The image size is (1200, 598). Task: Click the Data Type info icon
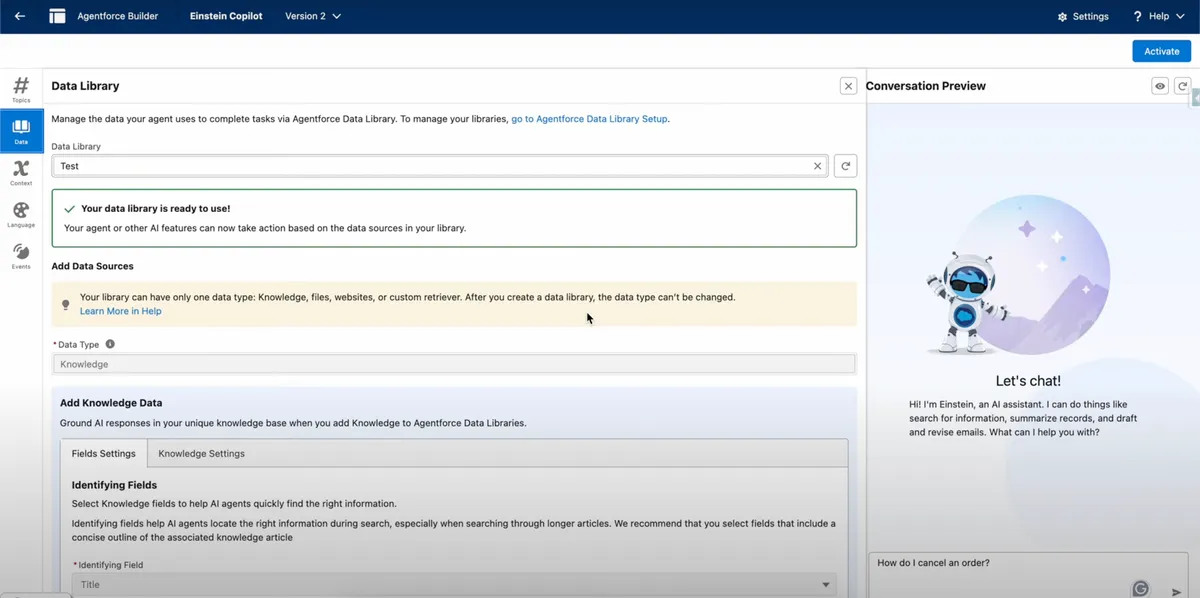[x=110, y=344]
